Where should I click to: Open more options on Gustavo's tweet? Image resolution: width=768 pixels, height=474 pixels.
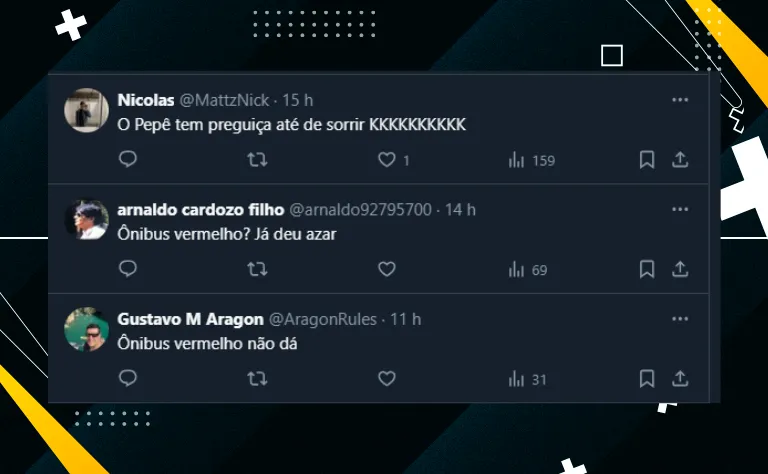click(680, 319)
